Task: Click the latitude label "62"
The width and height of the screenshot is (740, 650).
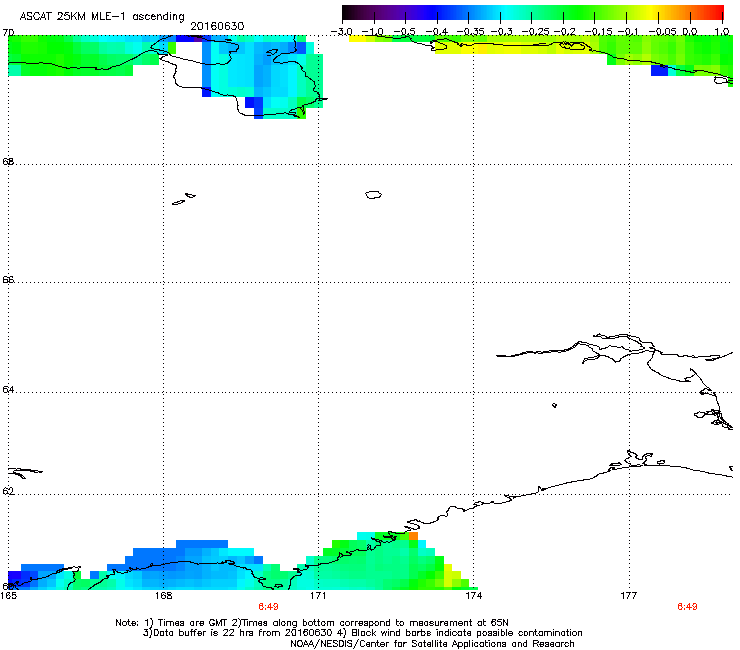Action: pos(8,491)
